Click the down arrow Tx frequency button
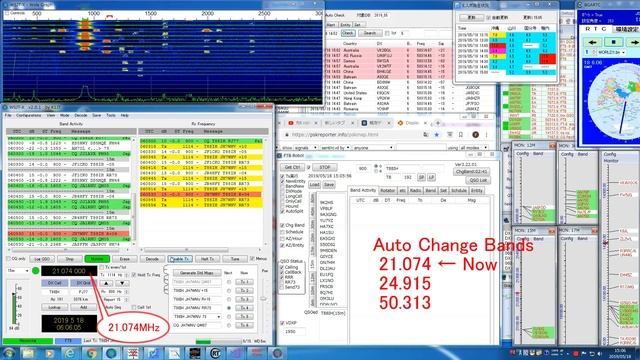This screenshot has height=360, width=640. tap(122, 283)
